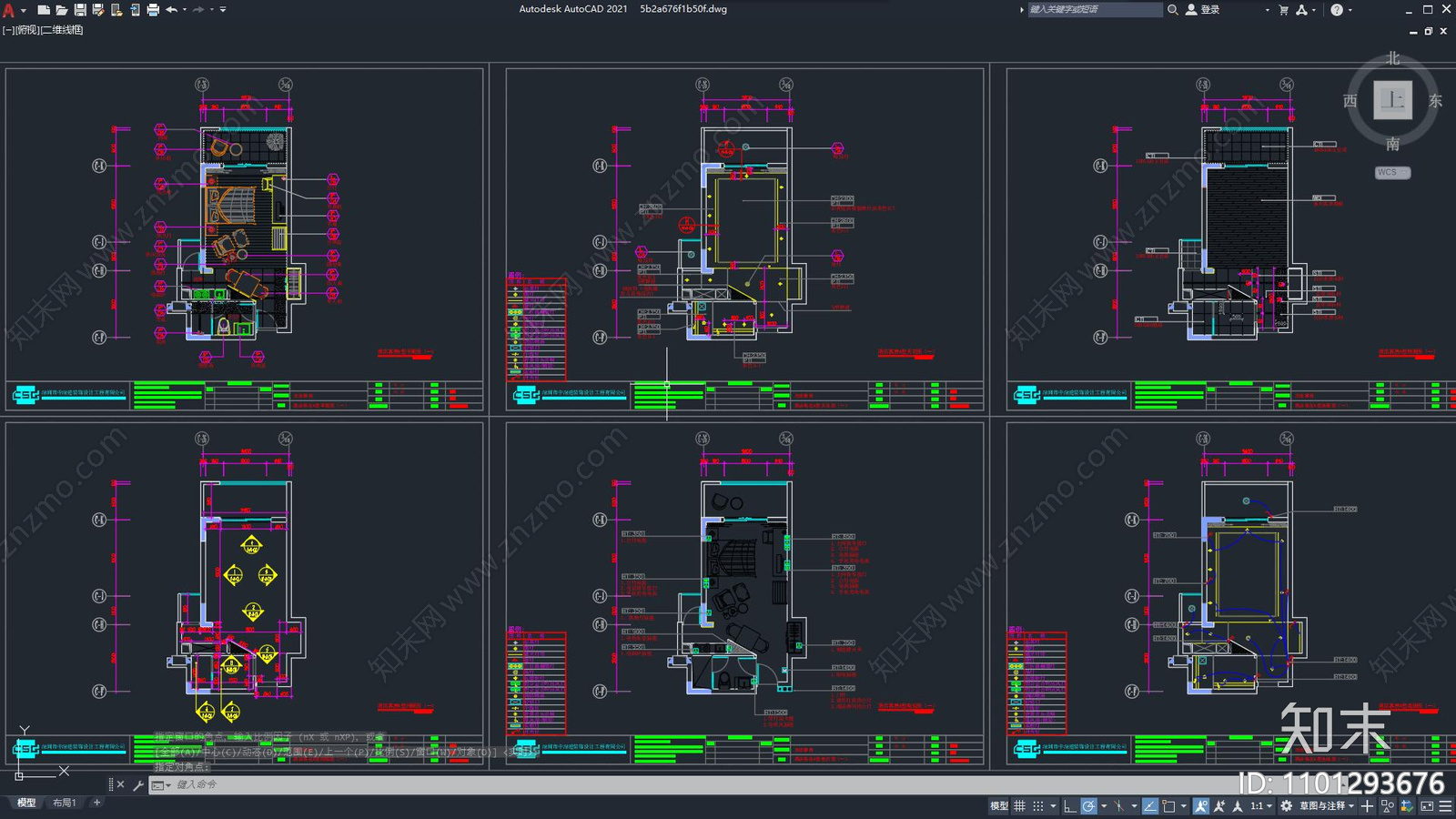Switch to the 布局1 layout tab
Screen dimensions: 1456x819
point(64,803)
